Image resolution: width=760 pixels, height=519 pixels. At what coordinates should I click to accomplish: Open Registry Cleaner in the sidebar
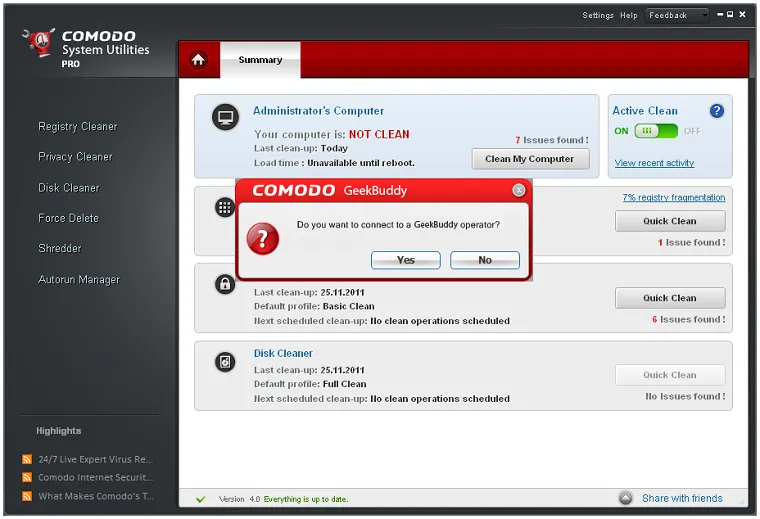point(78,126)
